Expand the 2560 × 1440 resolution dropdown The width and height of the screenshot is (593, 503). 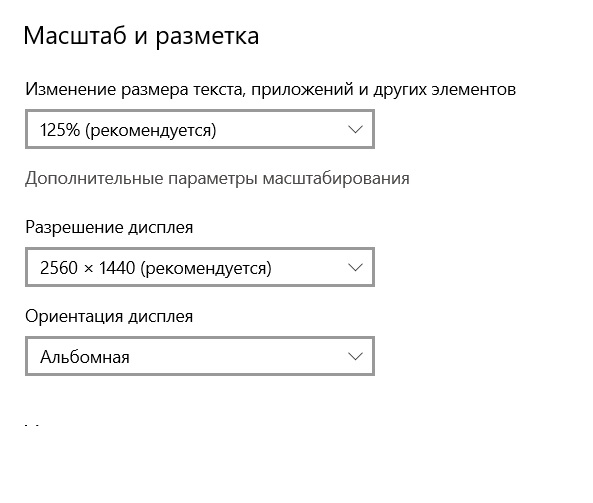point(200,267)
